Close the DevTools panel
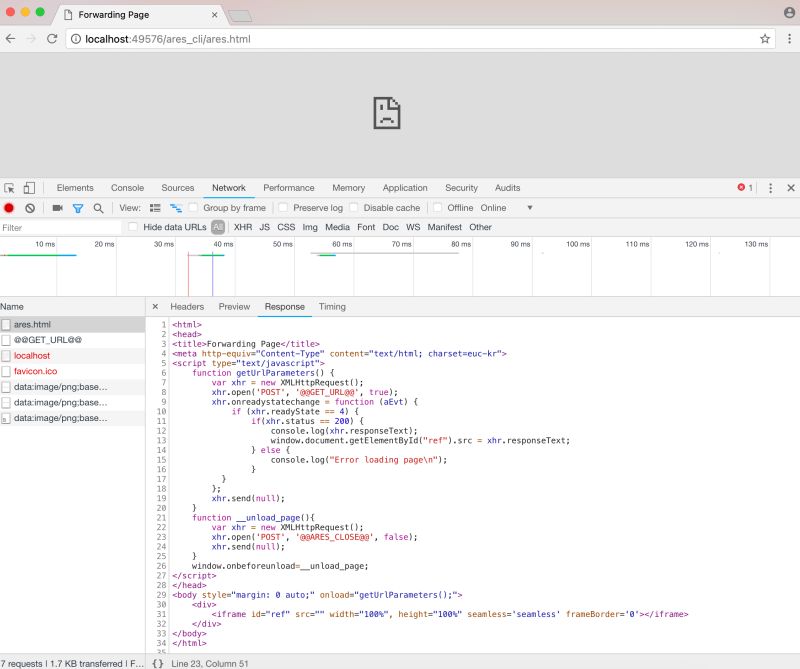 (x=791, y=188)
